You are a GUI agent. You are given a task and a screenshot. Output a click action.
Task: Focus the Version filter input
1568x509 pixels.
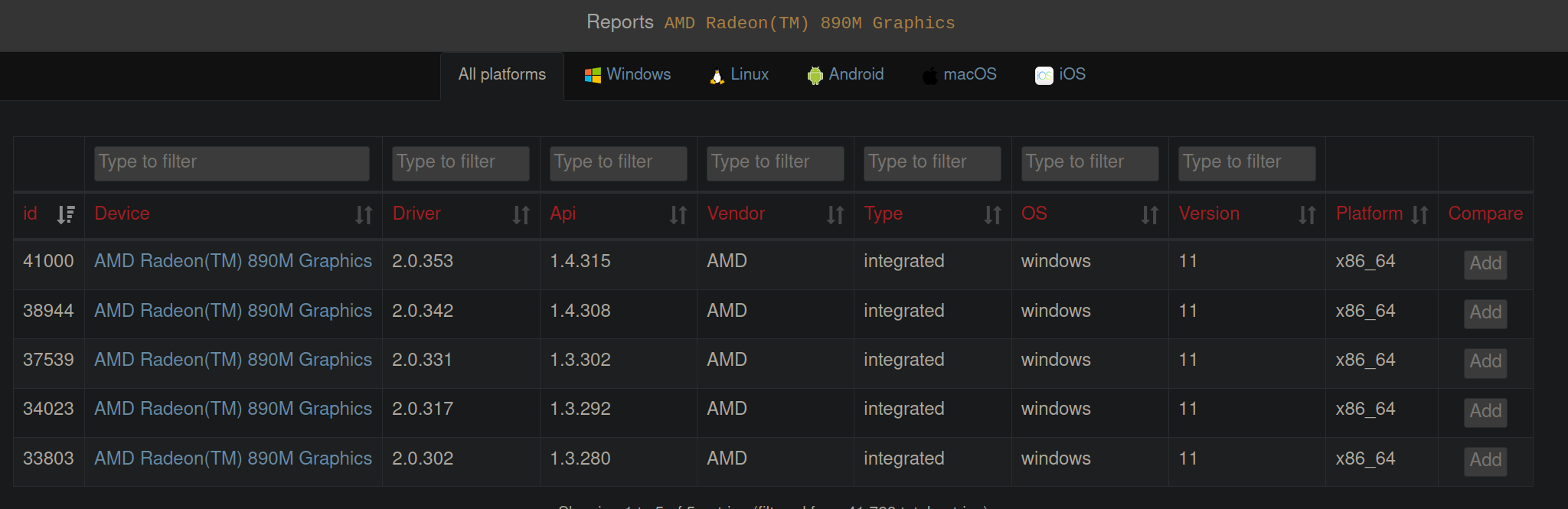click(1247, 164)
